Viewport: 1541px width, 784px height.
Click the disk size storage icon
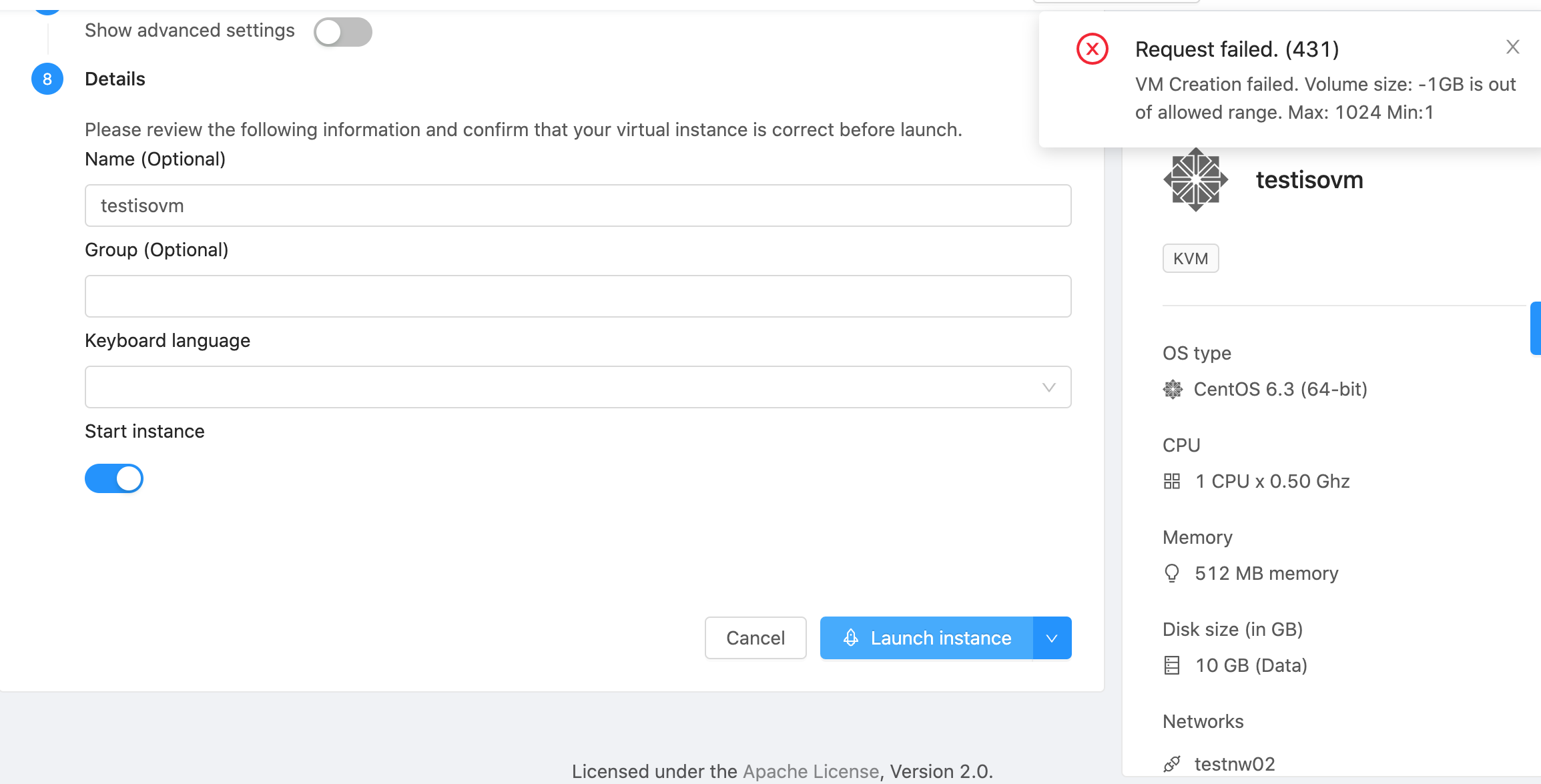(x=1172, y=665)
